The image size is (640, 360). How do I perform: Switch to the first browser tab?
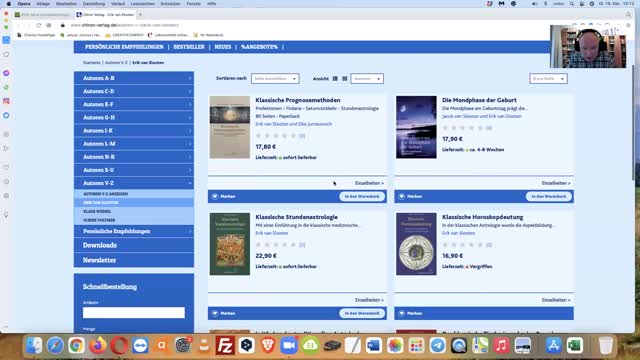(x=43, y=15)
